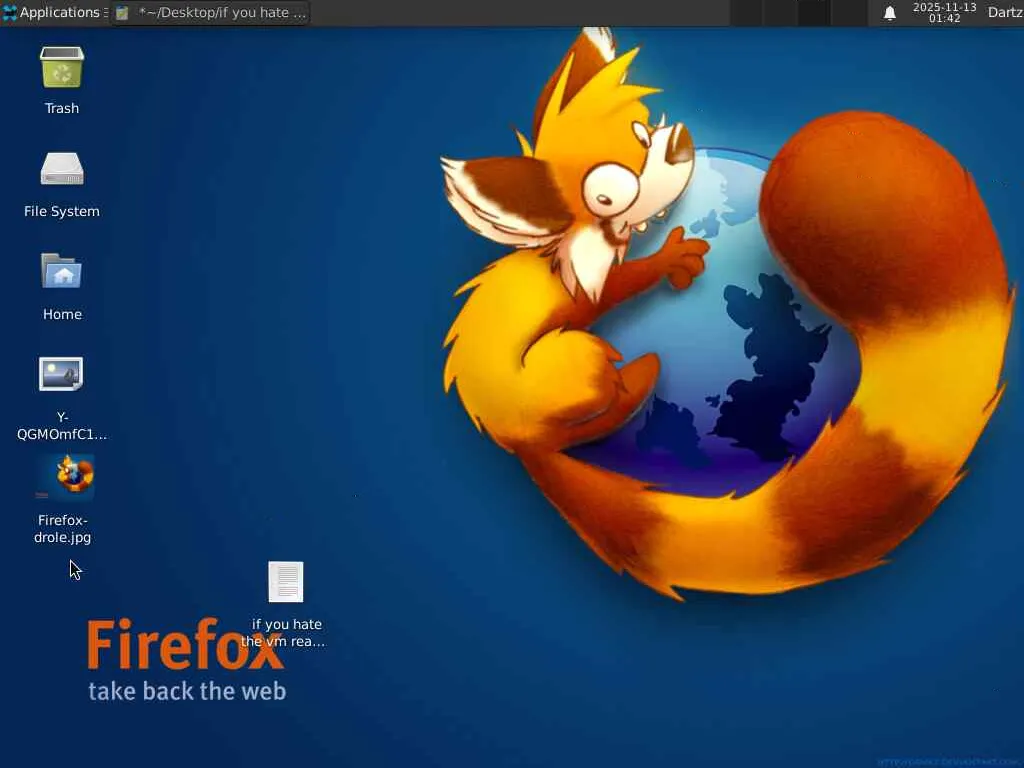Switch to the fourth workspace in the pager

(x=850, y=12)
